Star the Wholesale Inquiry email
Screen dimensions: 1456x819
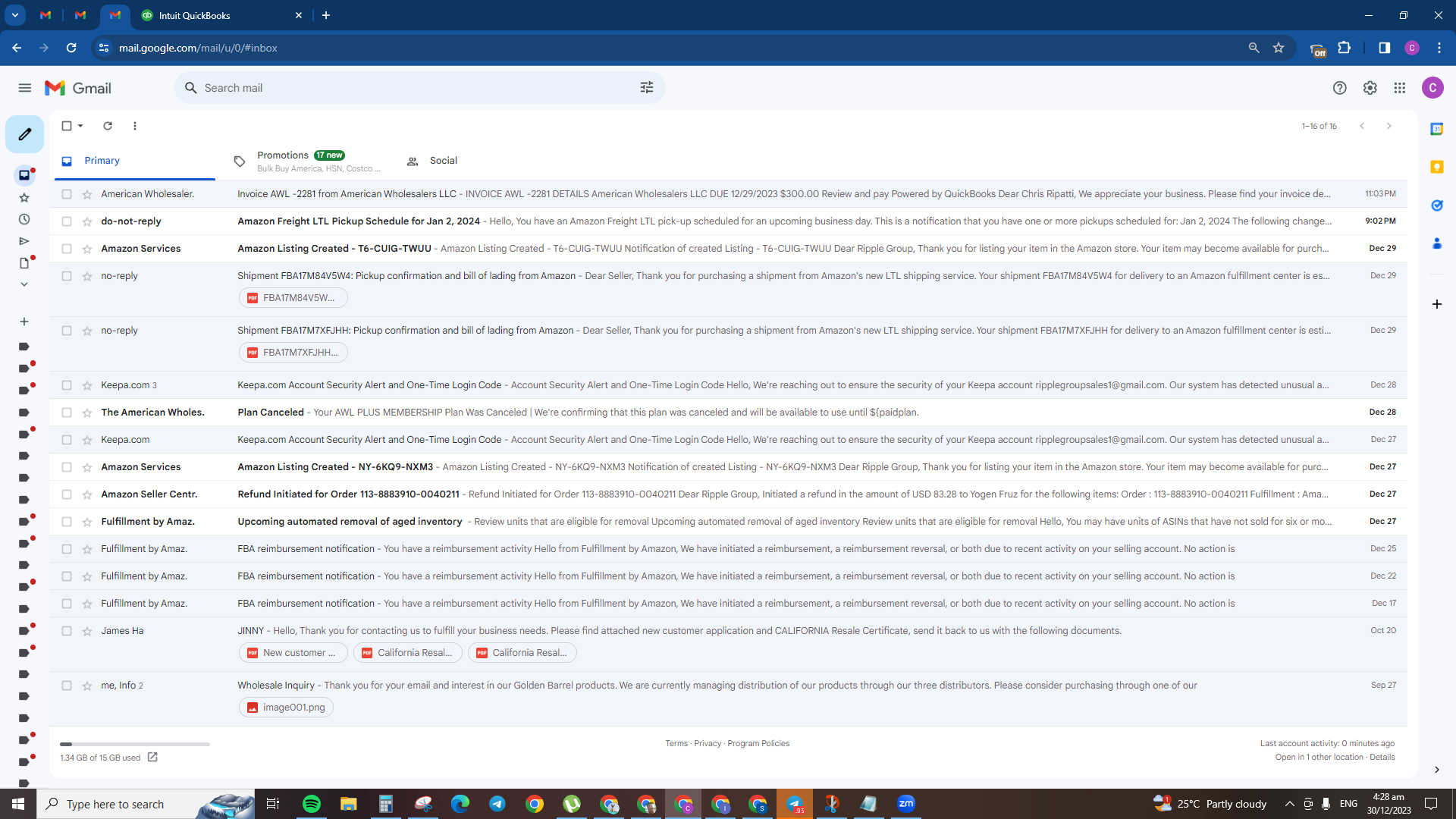[87, 686]
